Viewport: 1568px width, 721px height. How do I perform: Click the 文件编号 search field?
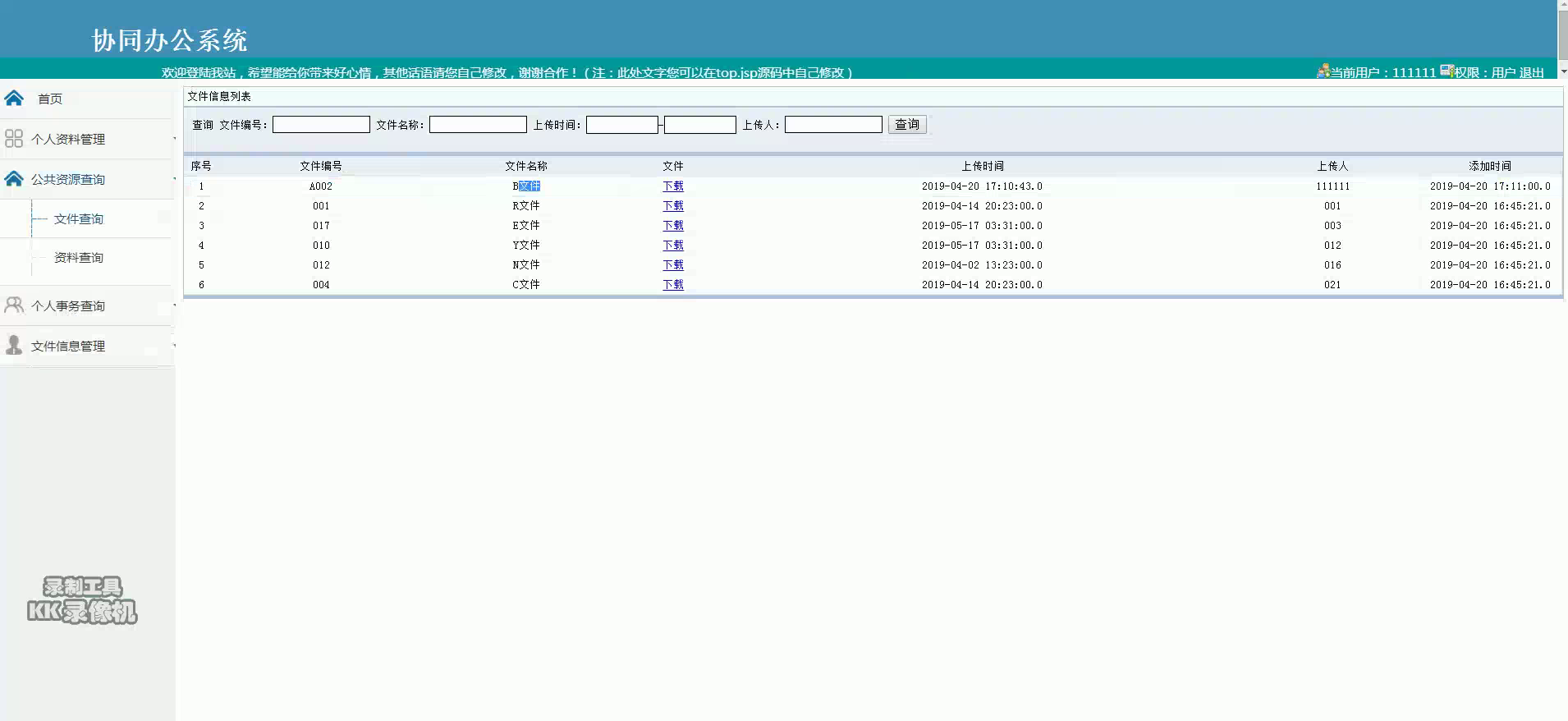tap(321, 125)
